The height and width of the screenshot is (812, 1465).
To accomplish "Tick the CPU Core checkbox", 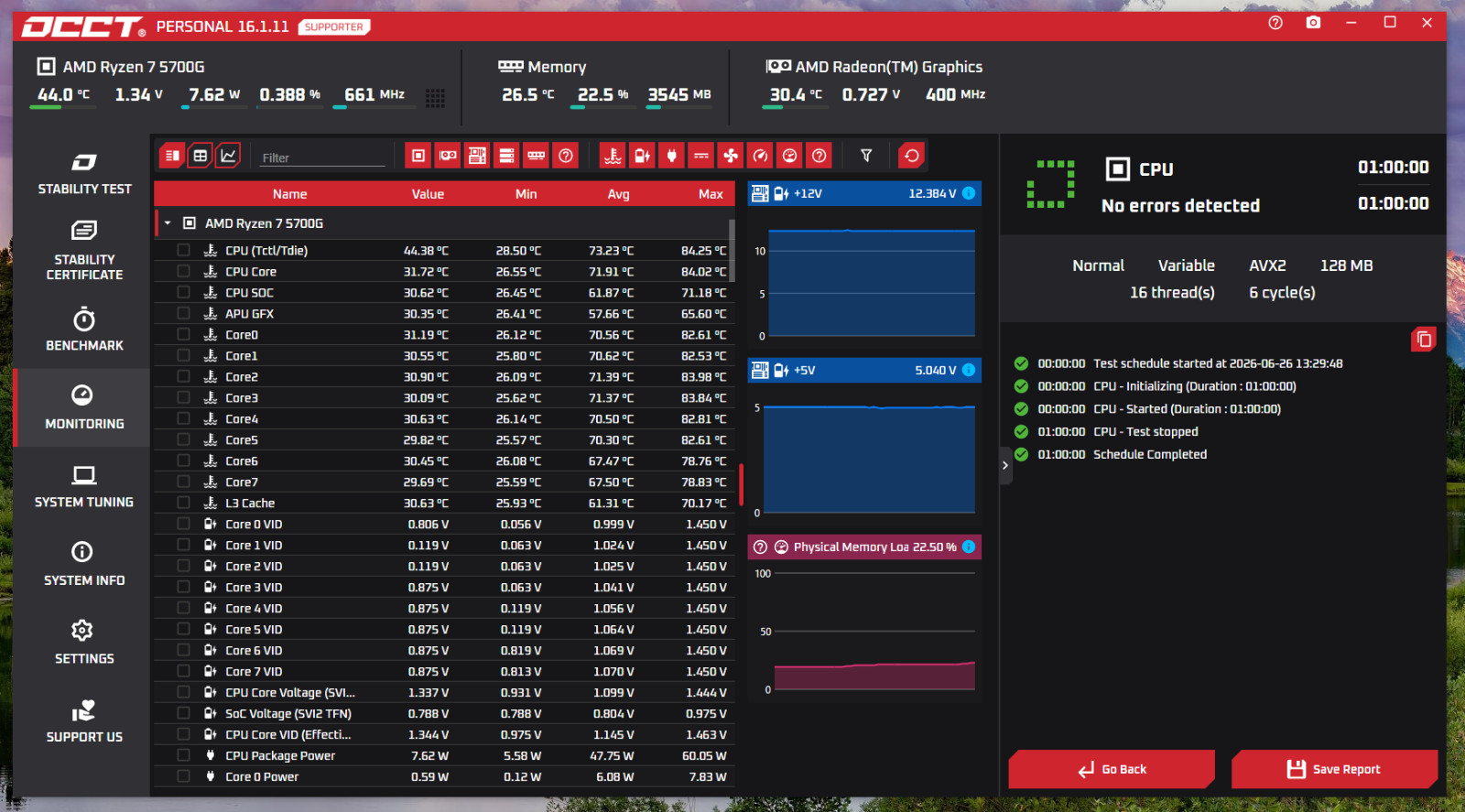I will point(183,271).
